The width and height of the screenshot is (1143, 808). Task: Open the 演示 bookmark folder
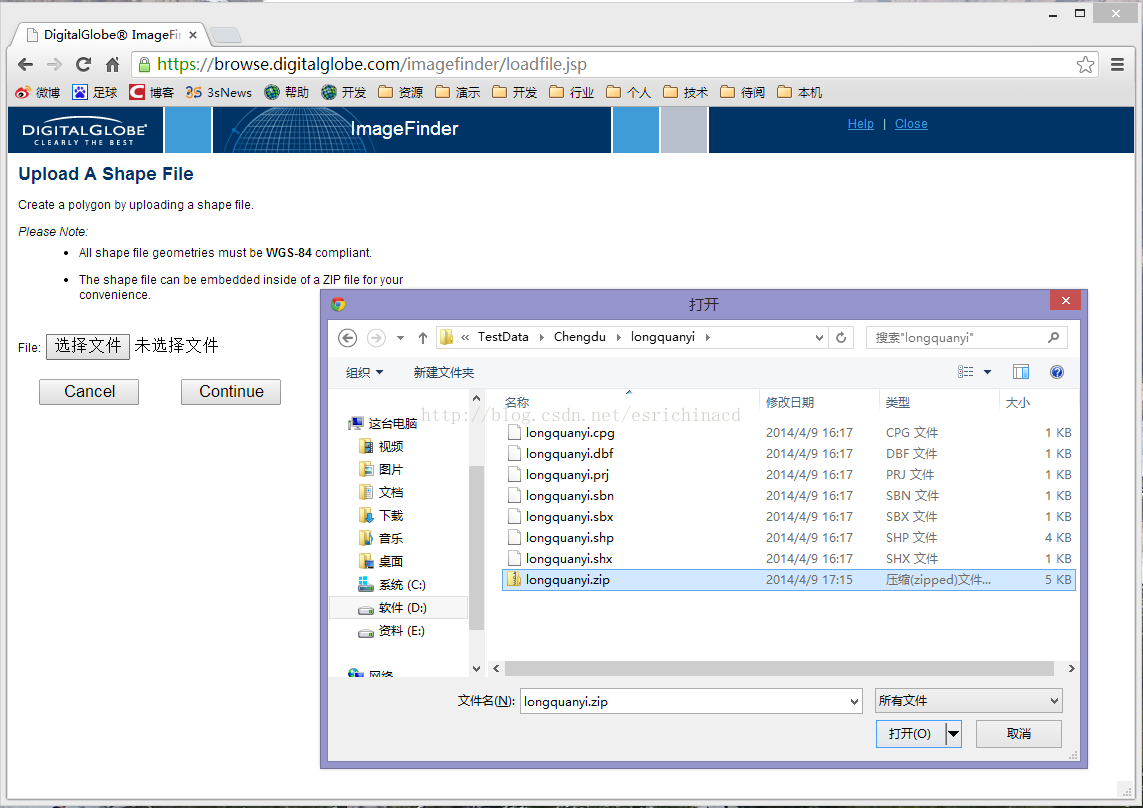tap(458, 92)
